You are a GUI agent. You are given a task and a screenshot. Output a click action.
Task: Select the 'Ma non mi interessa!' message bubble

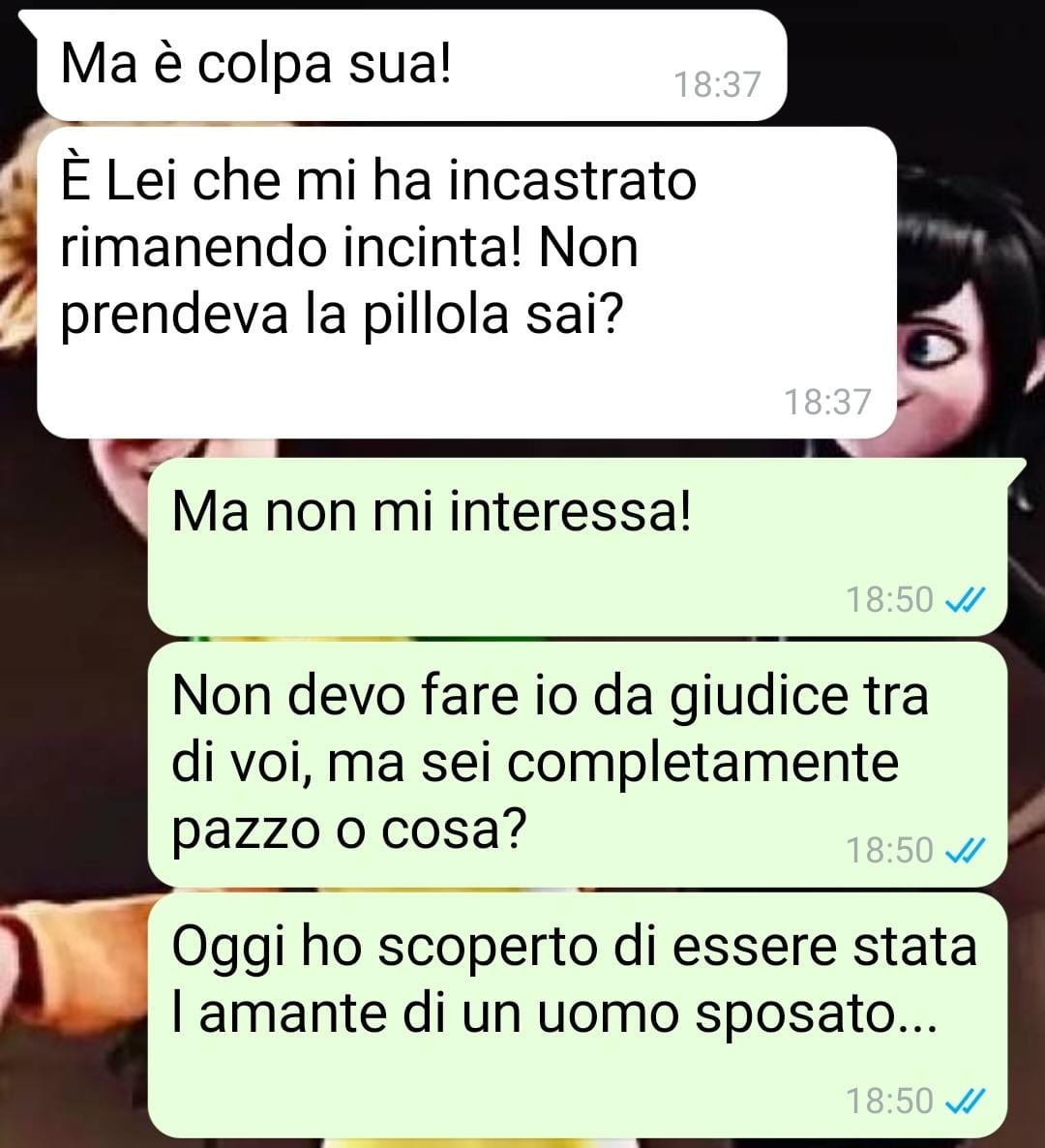pyautogui.click(x=578, y=546)
